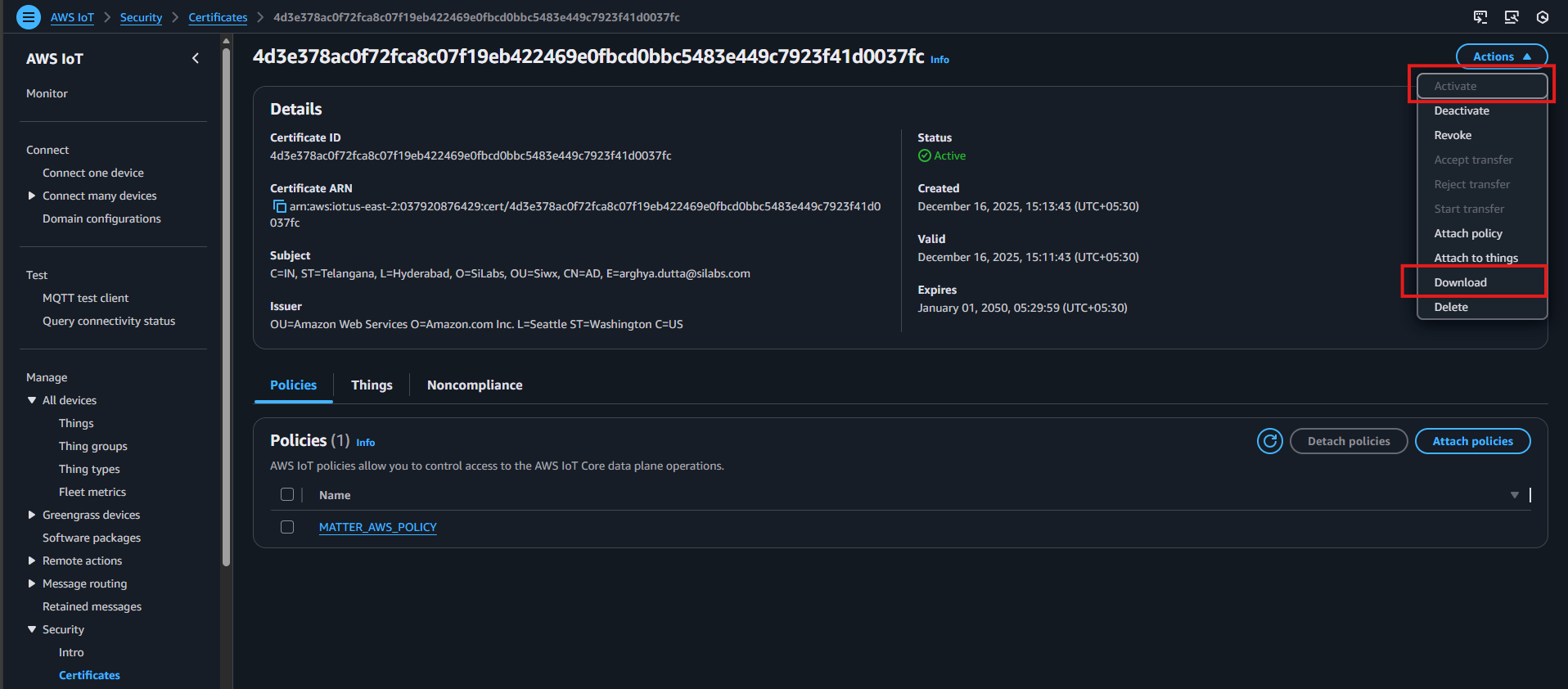Screen dimensions: 1568x689
Task: Choose Download from Actions menu
Action: (x=1482, y=282)
